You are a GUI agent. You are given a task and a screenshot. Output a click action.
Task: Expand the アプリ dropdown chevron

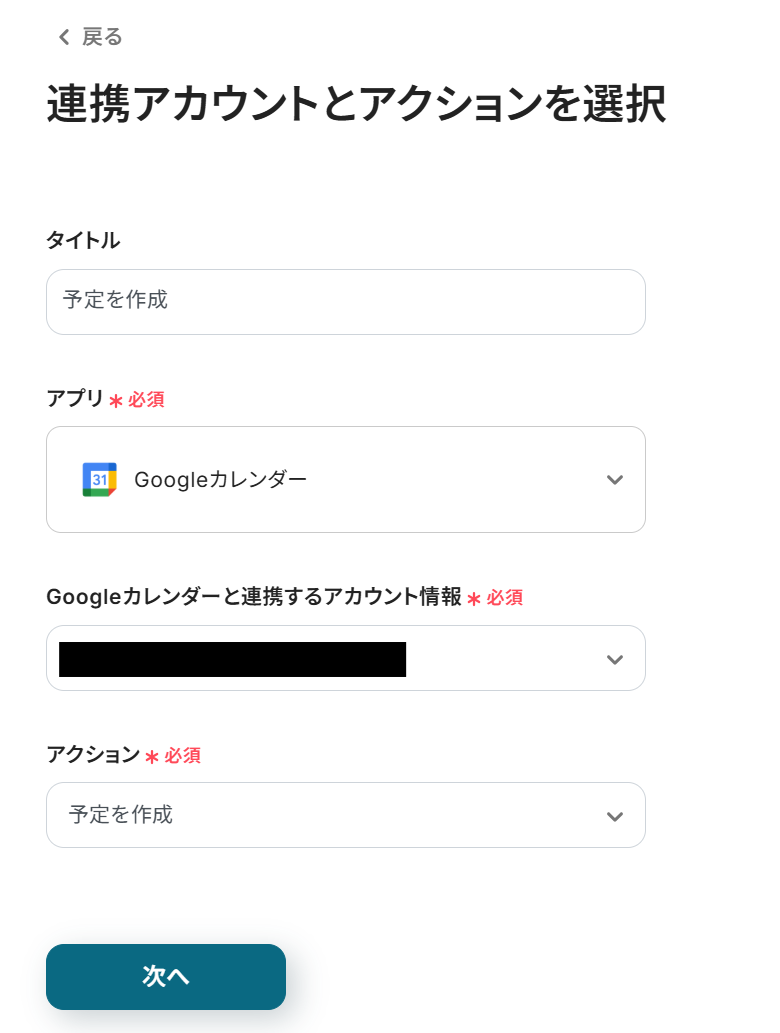615,480
